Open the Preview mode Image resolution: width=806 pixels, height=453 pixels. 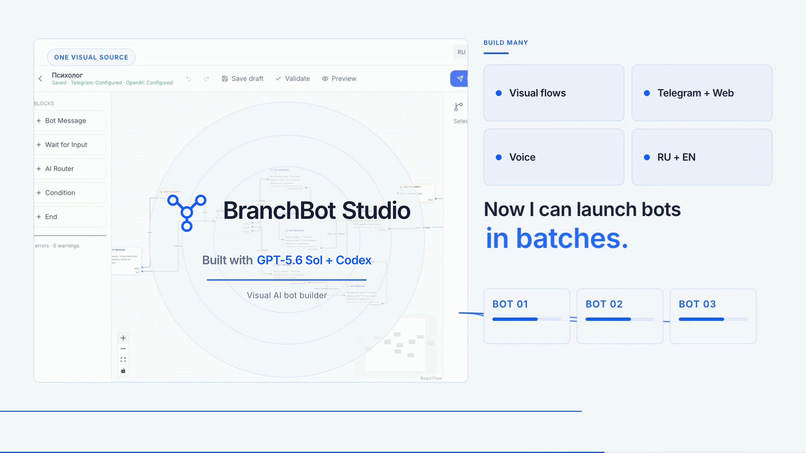[x=339, y=79]
